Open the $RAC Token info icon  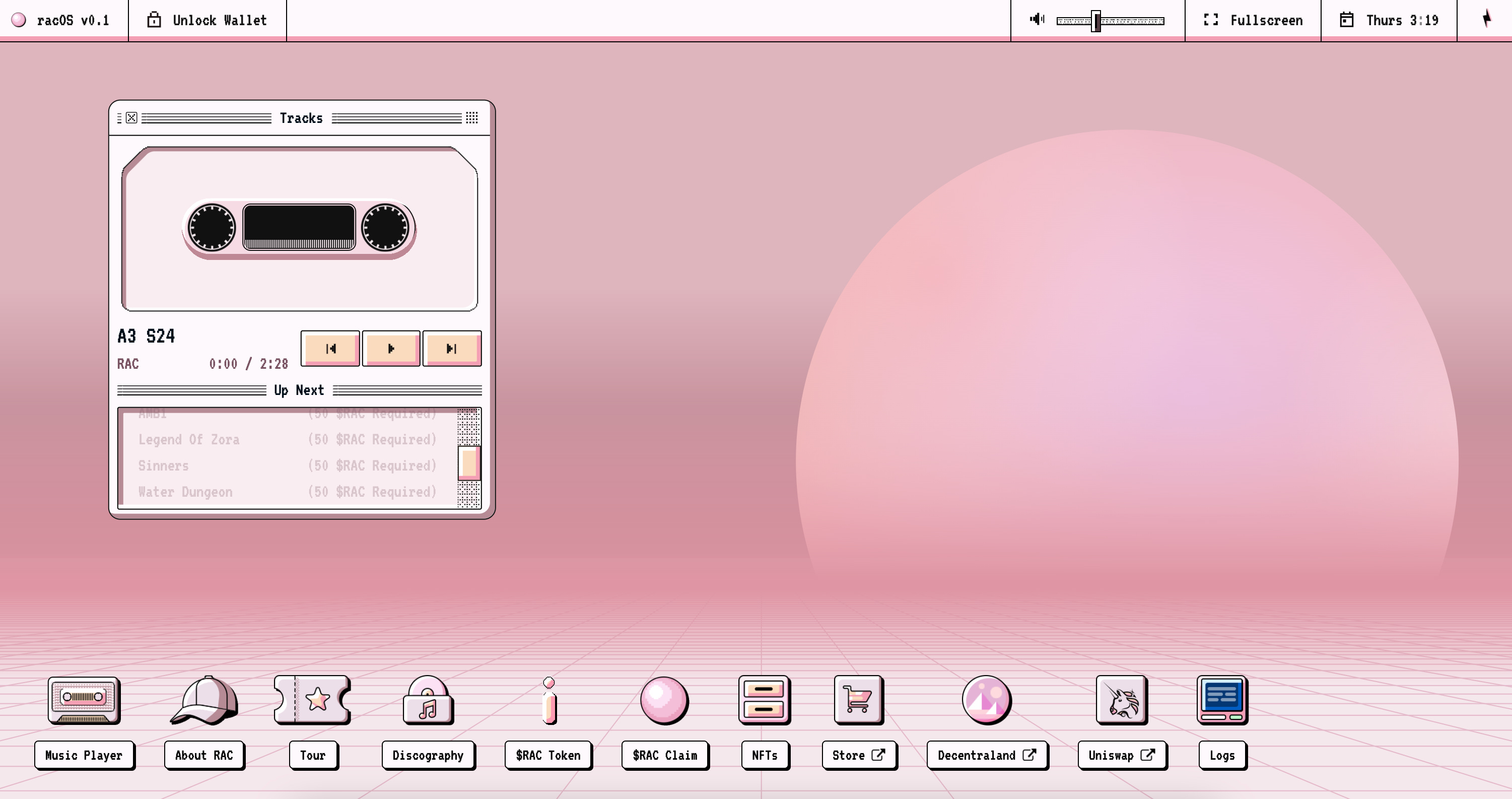click(x=549, y=700)
